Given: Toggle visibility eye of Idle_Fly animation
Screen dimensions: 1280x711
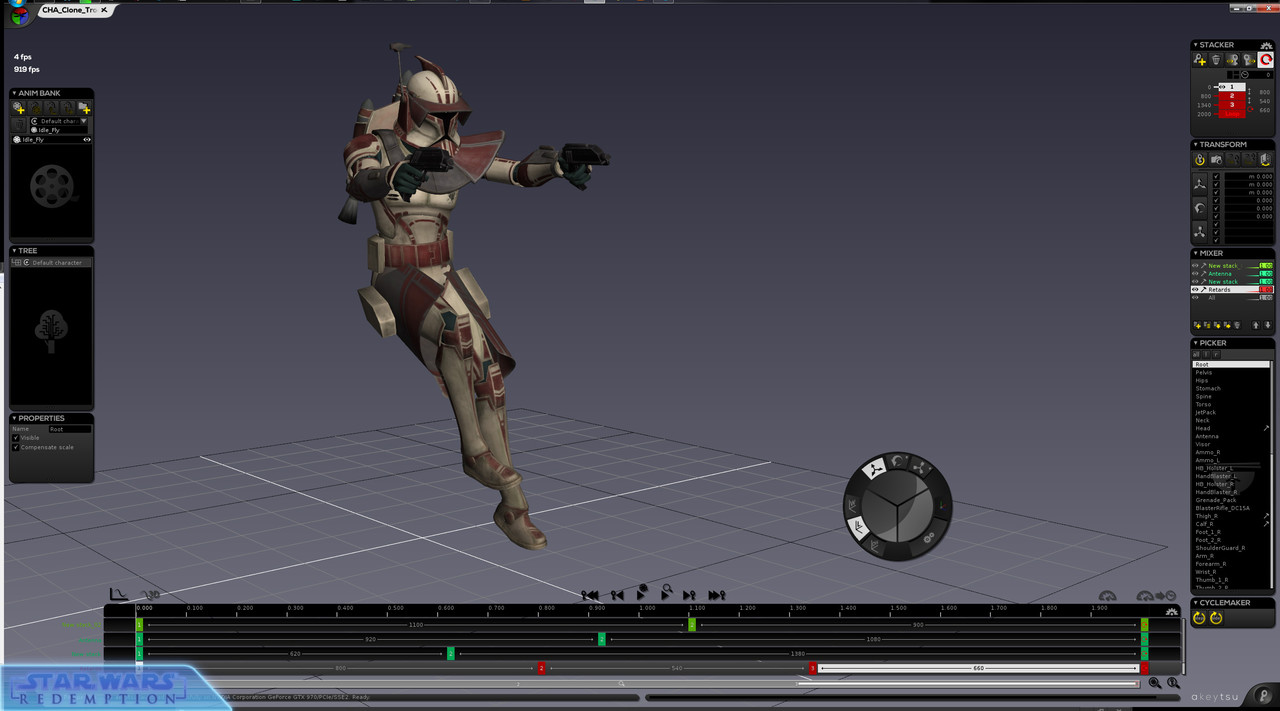Looking at the screenshot, I should pos(87,140).
